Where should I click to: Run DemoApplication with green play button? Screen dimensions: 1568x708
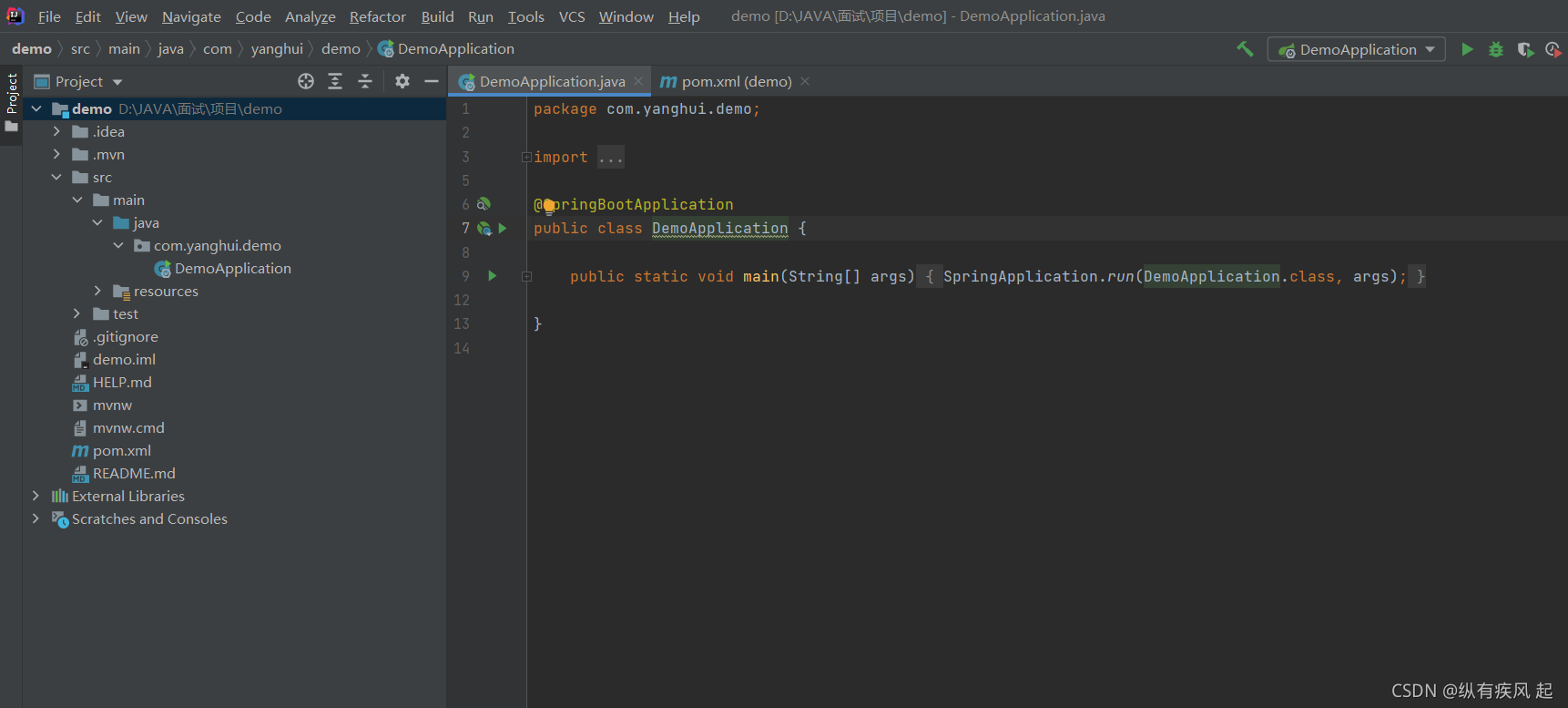pyautogui.click(x=1467, y=49)
